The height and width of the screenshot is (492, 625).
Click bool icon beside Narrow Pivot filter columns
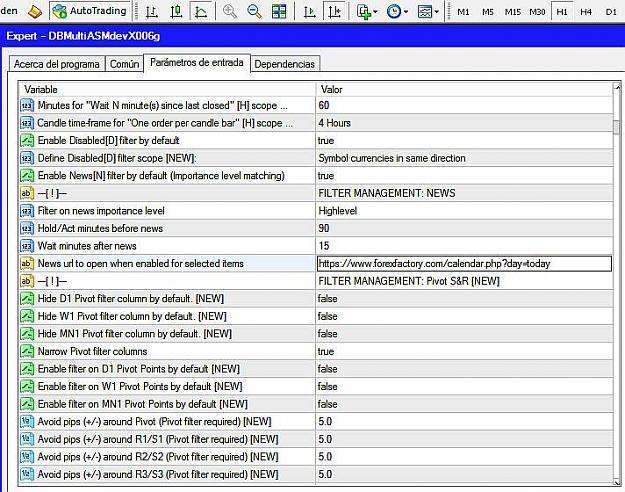(x=27, y=351)
